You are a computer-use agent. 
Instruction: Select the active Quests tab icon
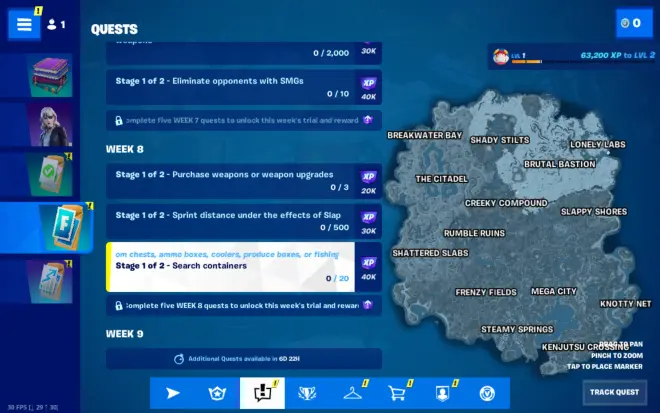point(262,393)
